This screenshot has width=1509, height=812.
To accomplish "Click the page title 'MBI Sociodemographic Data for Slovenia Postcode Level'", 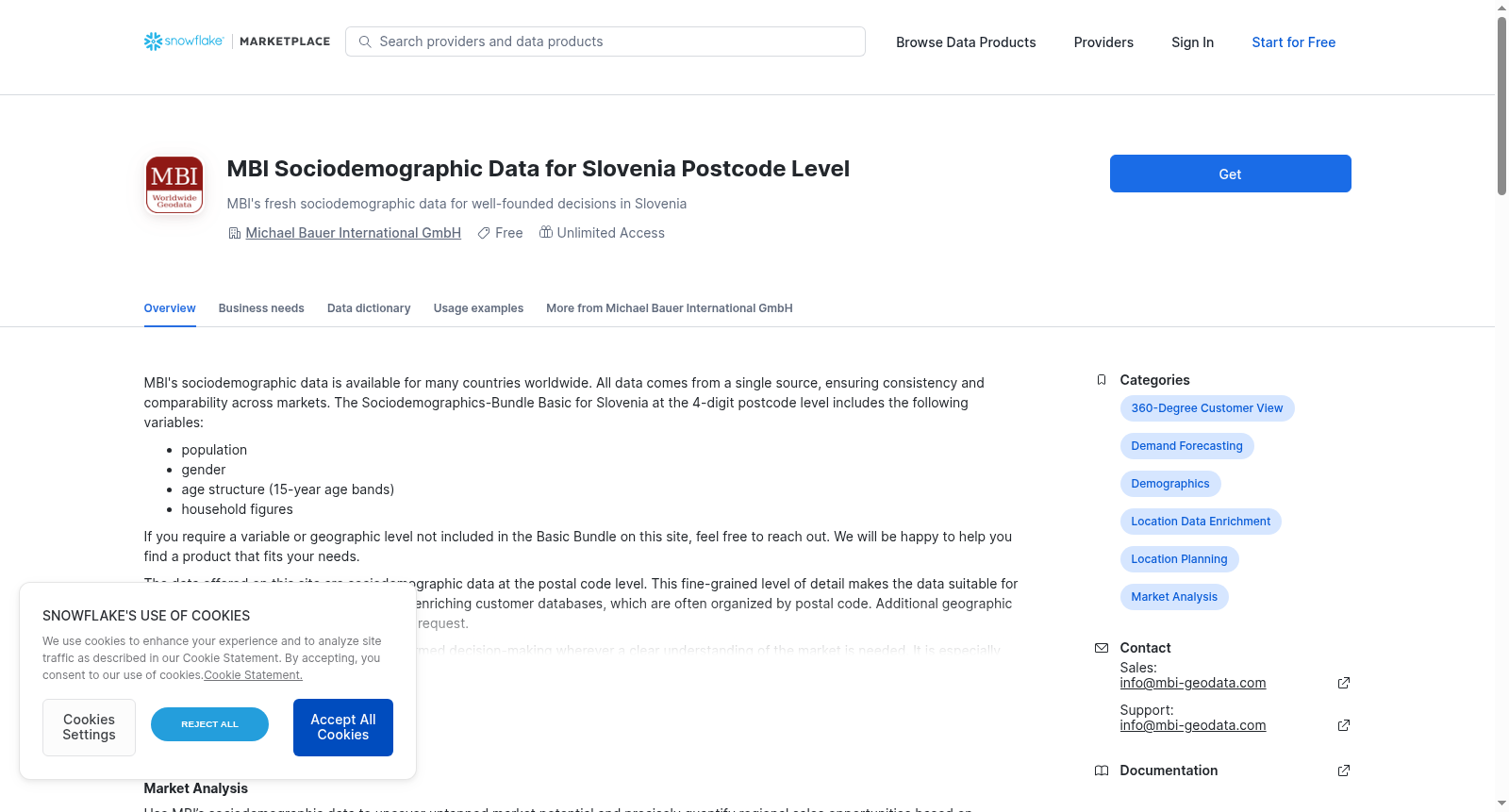I will pyautogui.click(x=539, y=169).
